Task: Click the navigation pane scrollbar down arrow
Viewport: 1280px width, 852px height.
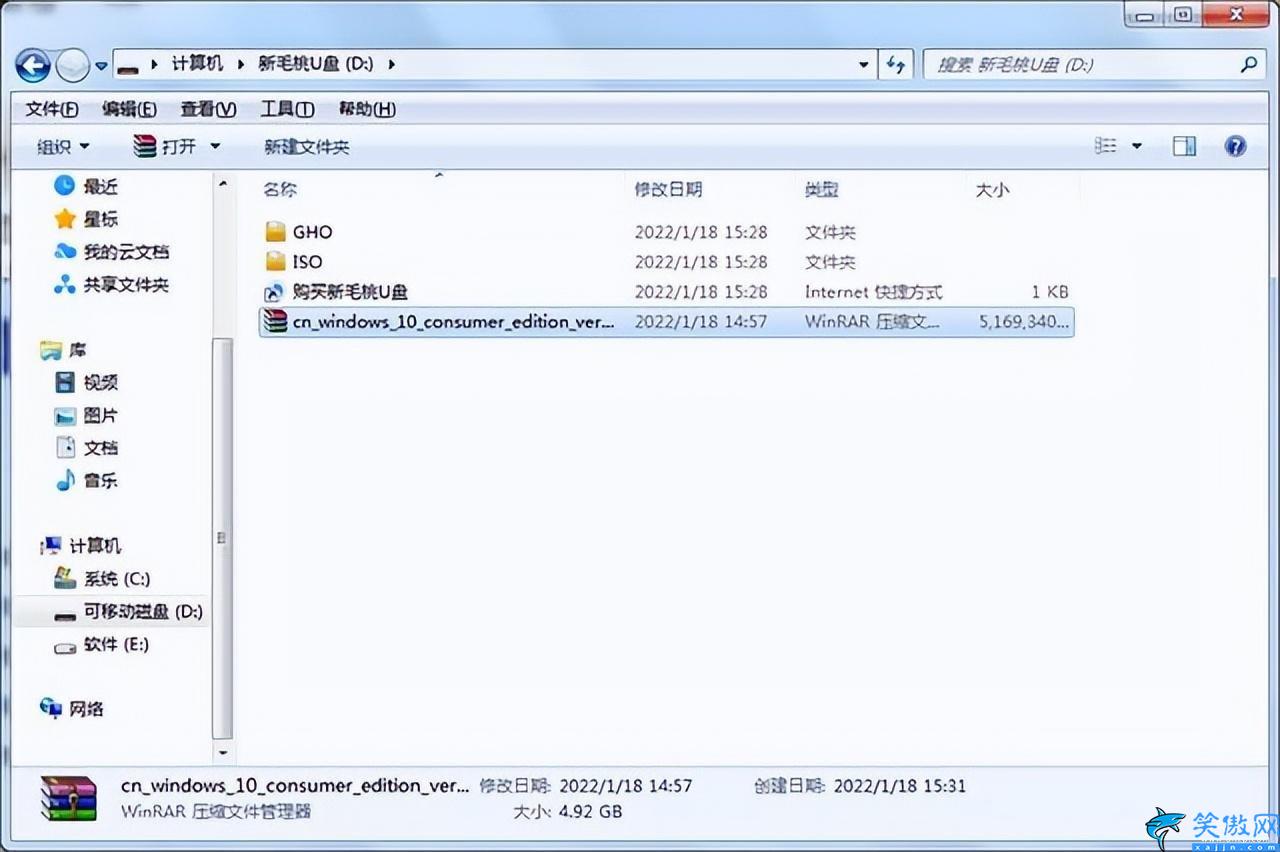Action: coord(223,752)
